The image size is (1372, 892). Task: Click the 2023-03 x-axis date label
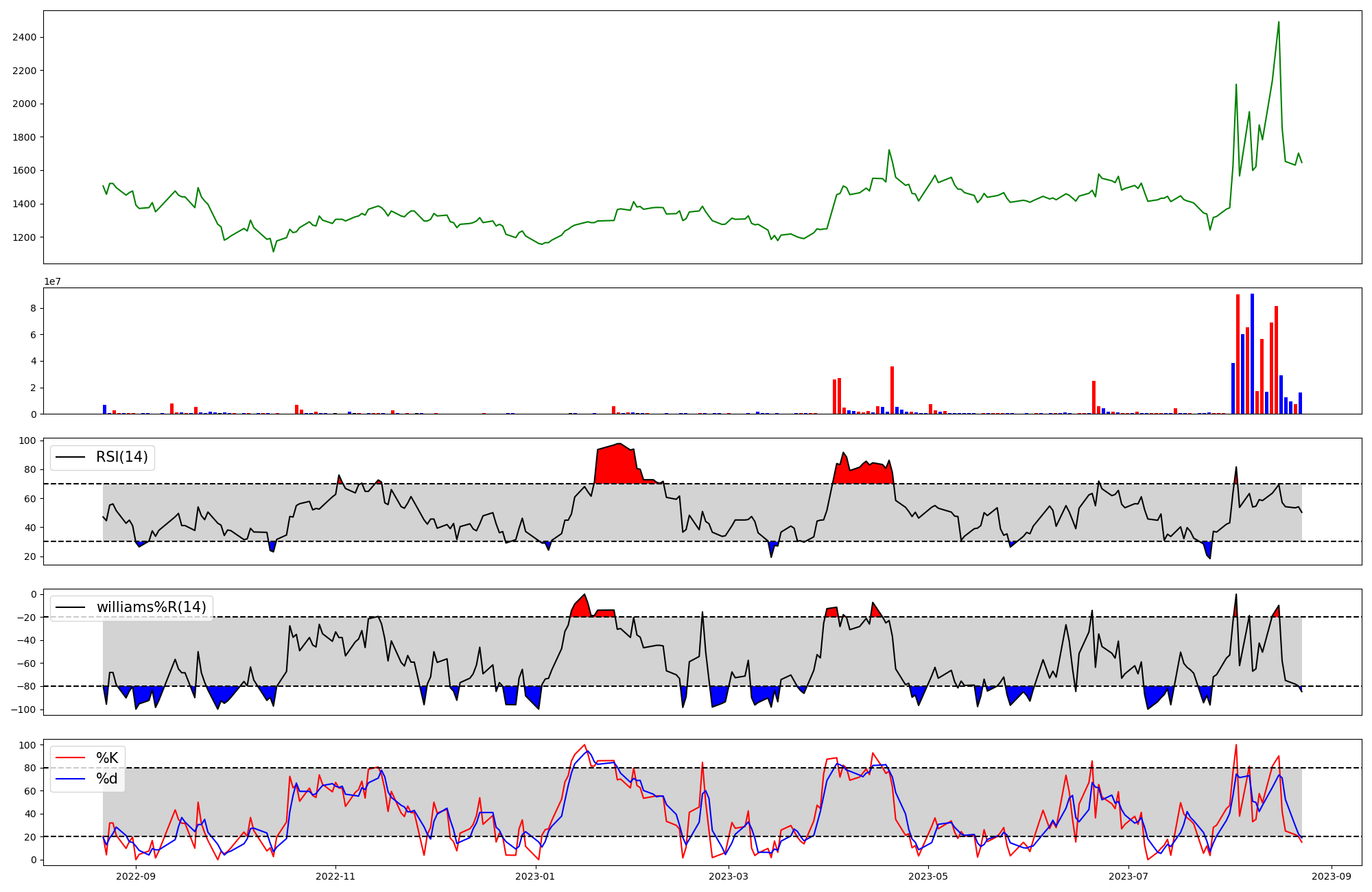(x=729, y=876)
